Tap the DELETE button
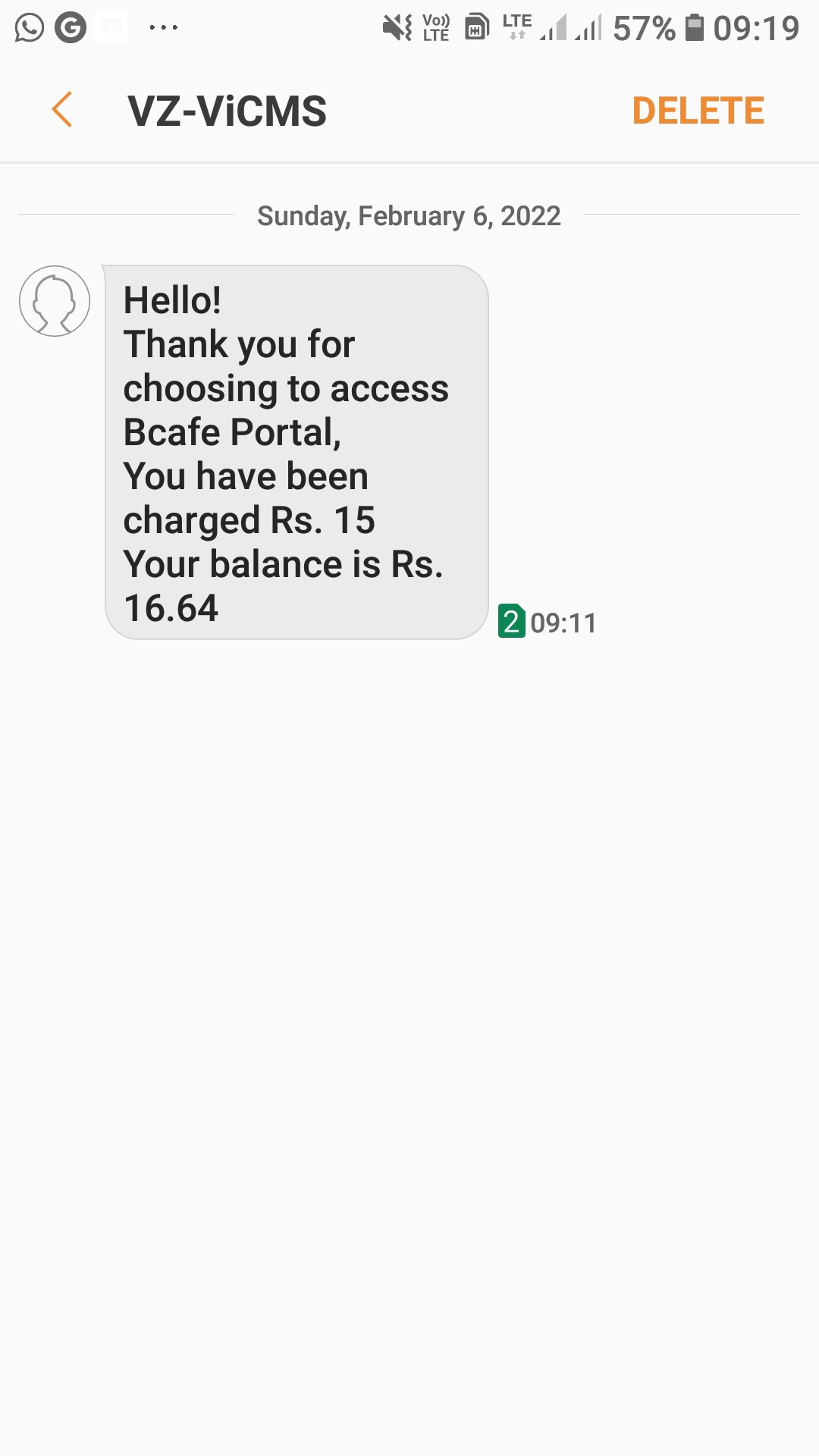The height and width of the screenshot is (1456, 819). (x=698, y=111)
